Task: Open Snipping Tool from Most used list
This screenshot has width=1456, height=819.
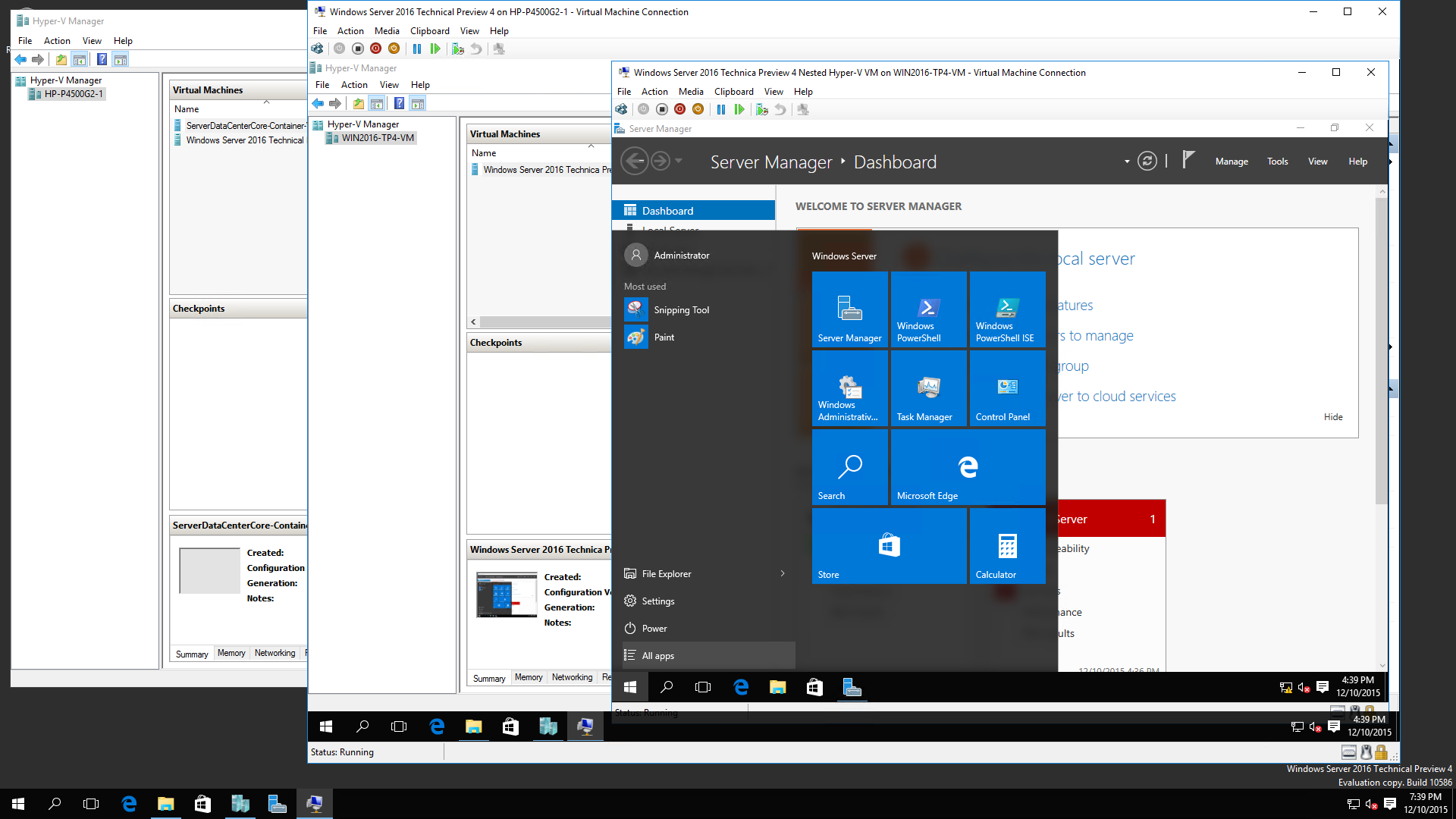Action: (x=682, y=309)
